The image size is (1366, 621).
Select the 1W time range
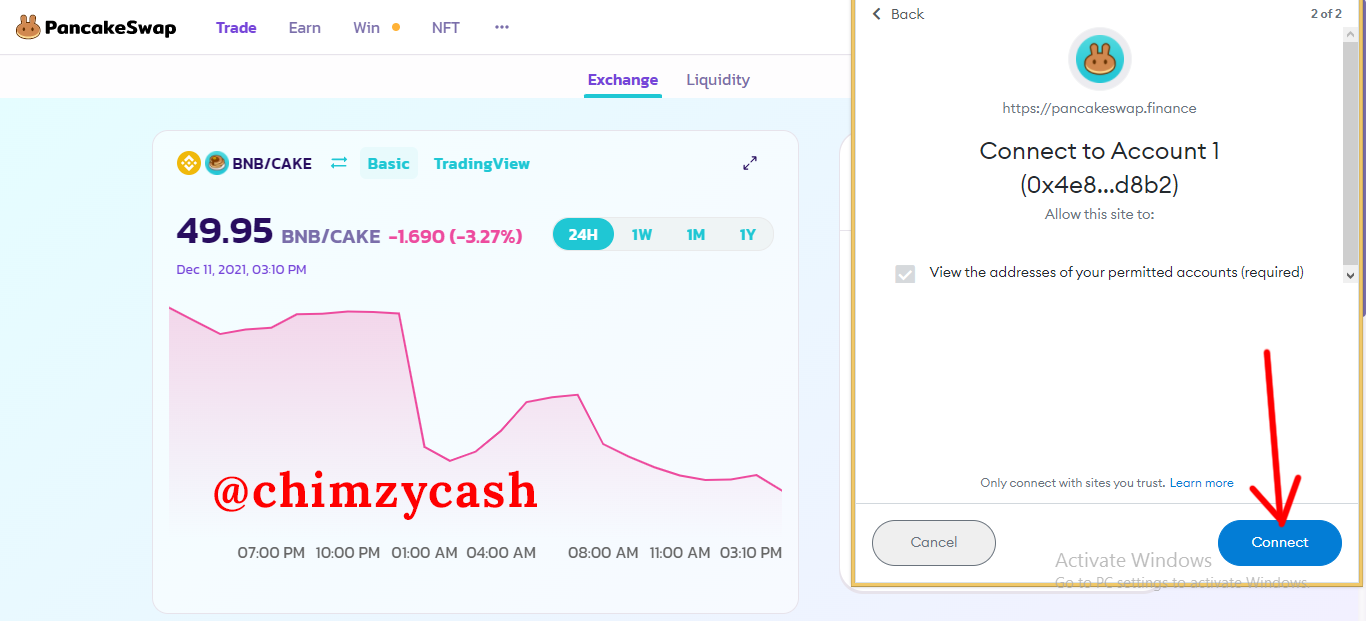pos(641,235)
